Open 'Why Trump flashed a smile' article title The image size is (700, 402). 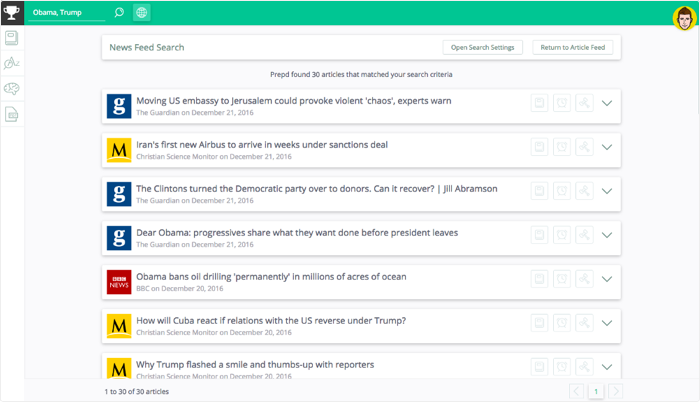255,364
